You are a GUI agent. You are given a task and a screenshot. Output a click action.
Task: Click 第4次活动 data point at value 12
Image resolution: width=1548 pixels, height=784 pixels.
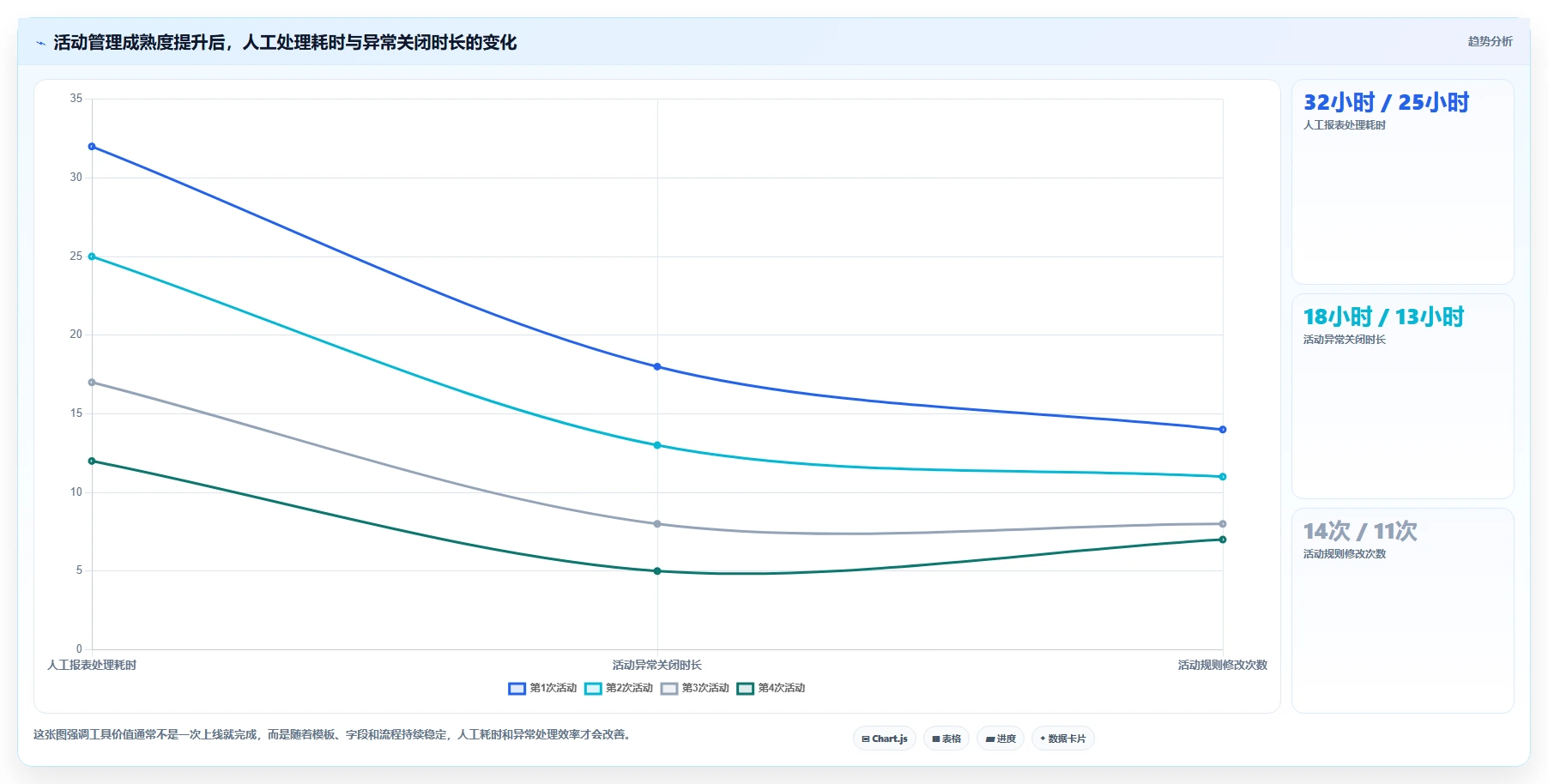(x=92, y=461)
